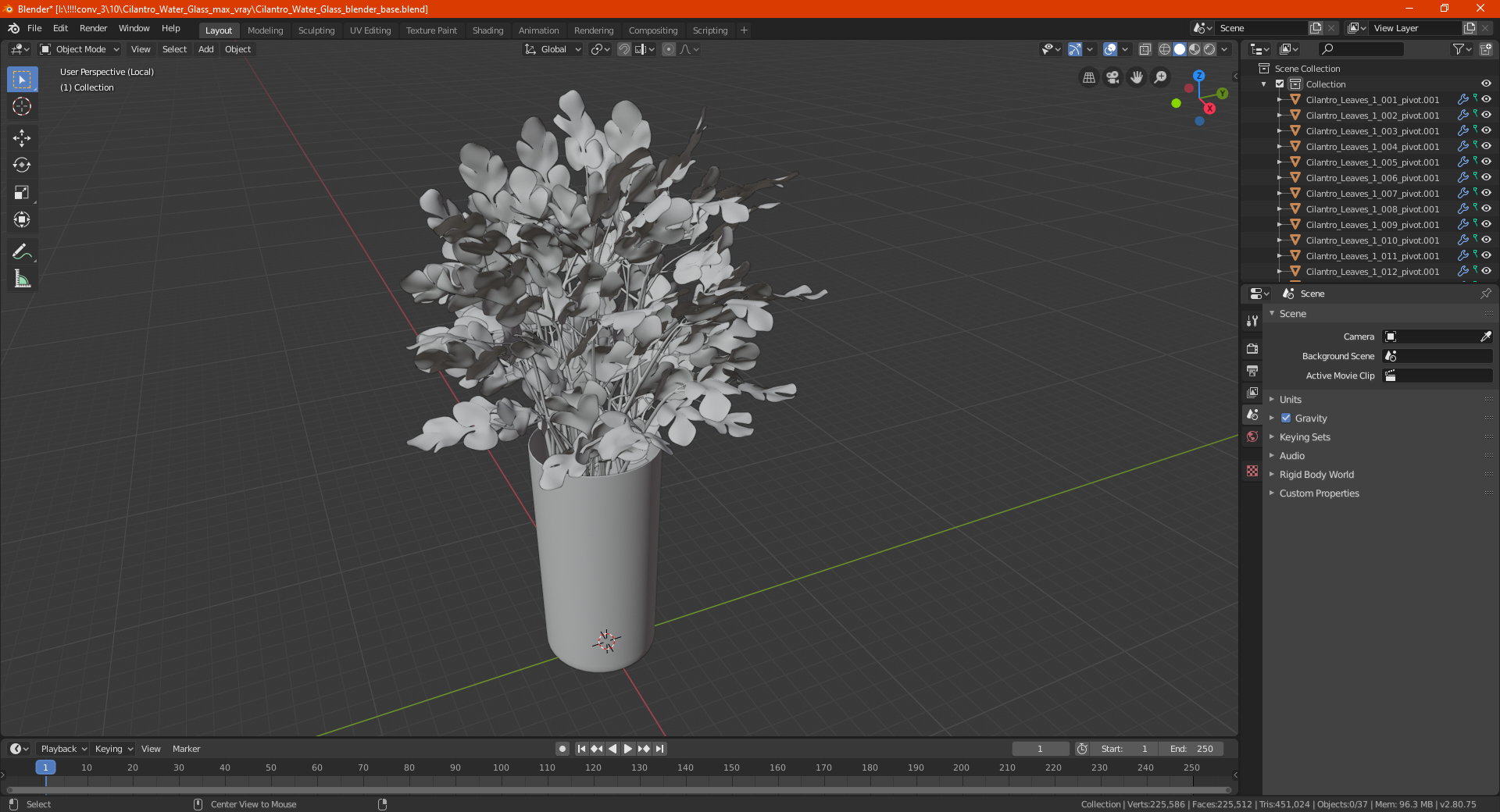Select the Move tool
Viewport: 1500px width, 812px height.
pyautogui.click(x=22, y=138)
